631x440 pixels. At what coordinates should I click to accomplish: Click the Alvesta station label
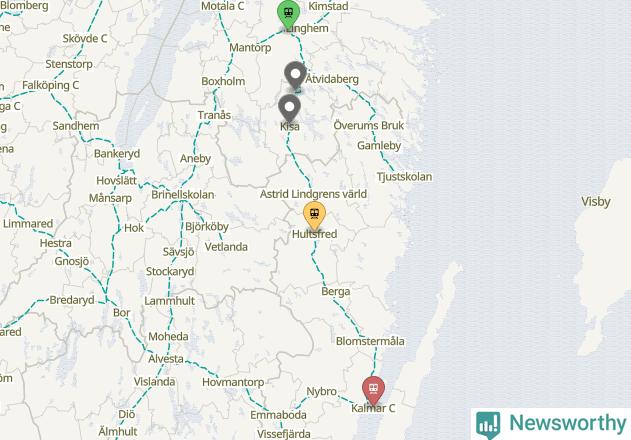point(166,359)
